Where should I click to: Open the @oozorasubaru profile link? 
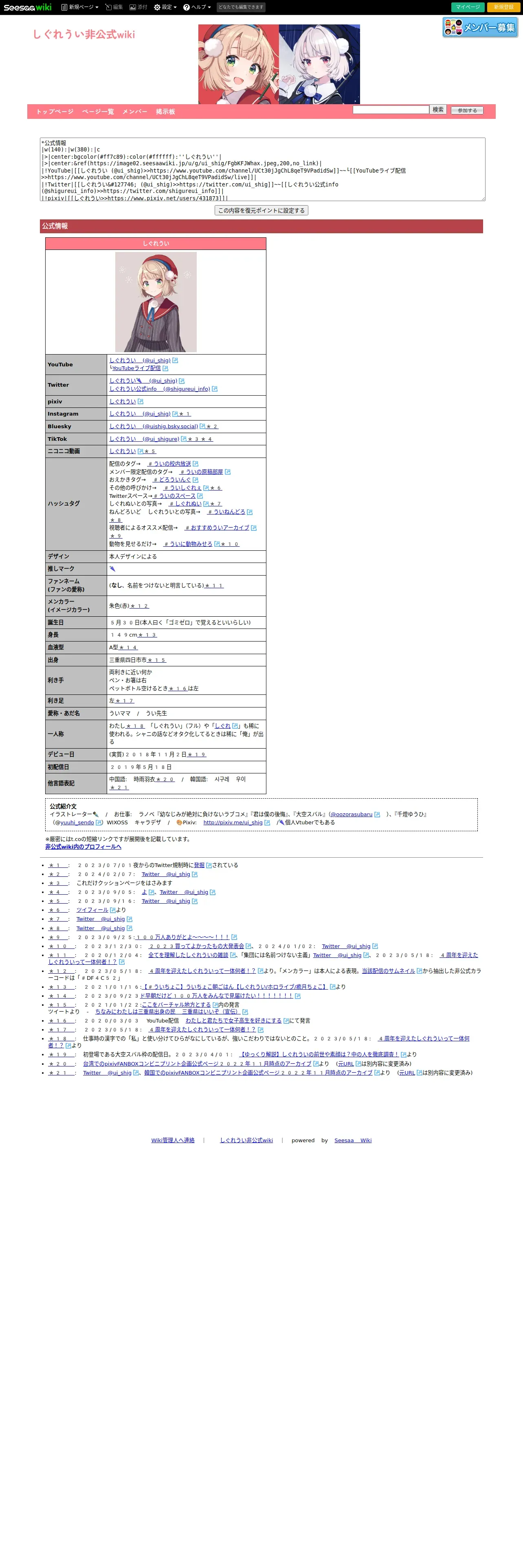(x=351, y=815)
